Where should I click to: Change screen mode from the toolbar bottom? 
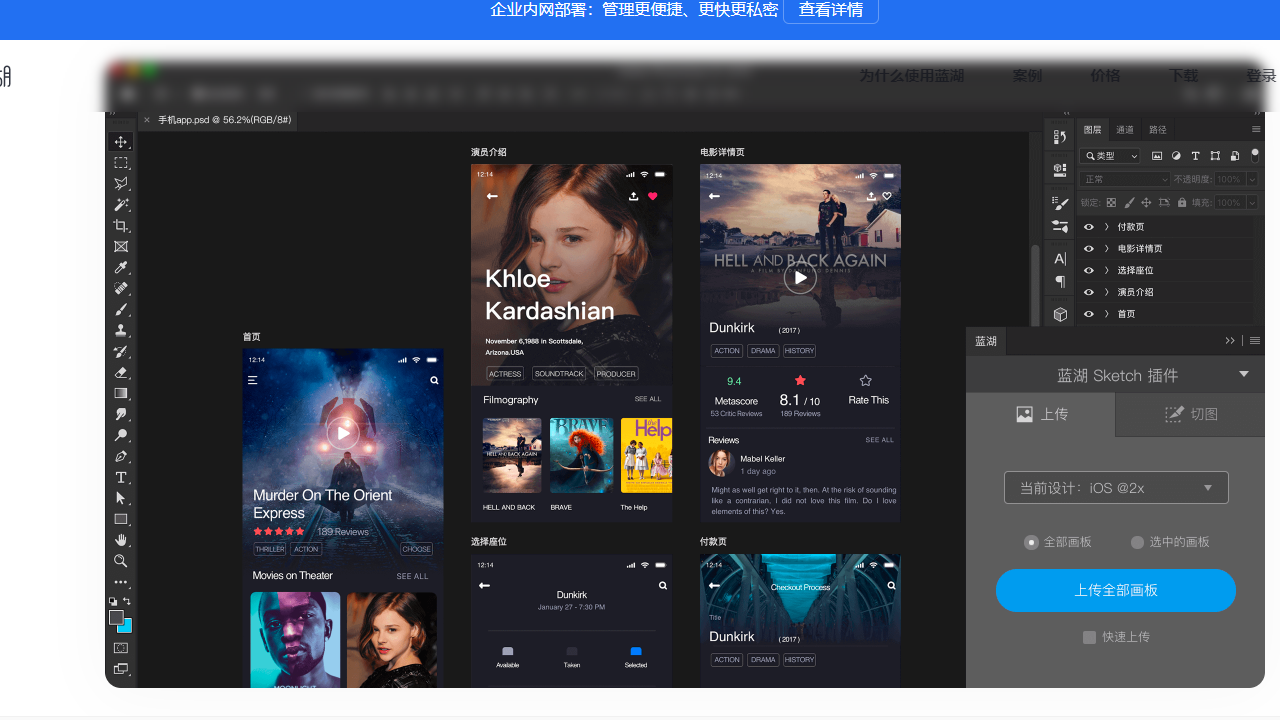[121, 669]
